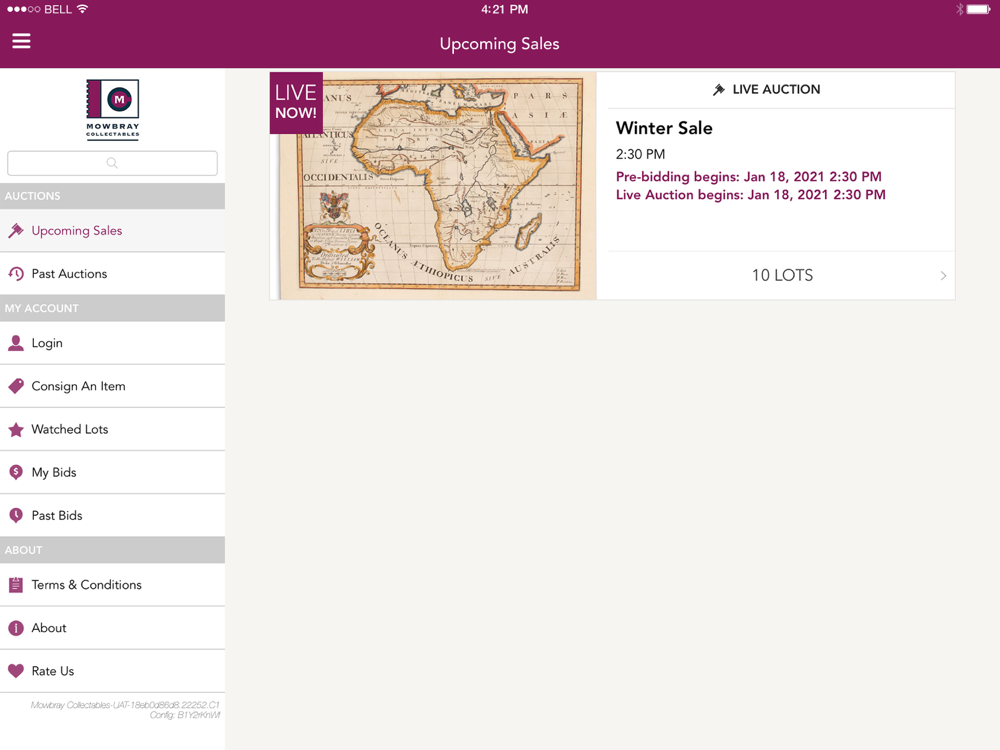The image size is (1000, 750).
Task: Open the Winter Sale title
Action: coord(664,128)
